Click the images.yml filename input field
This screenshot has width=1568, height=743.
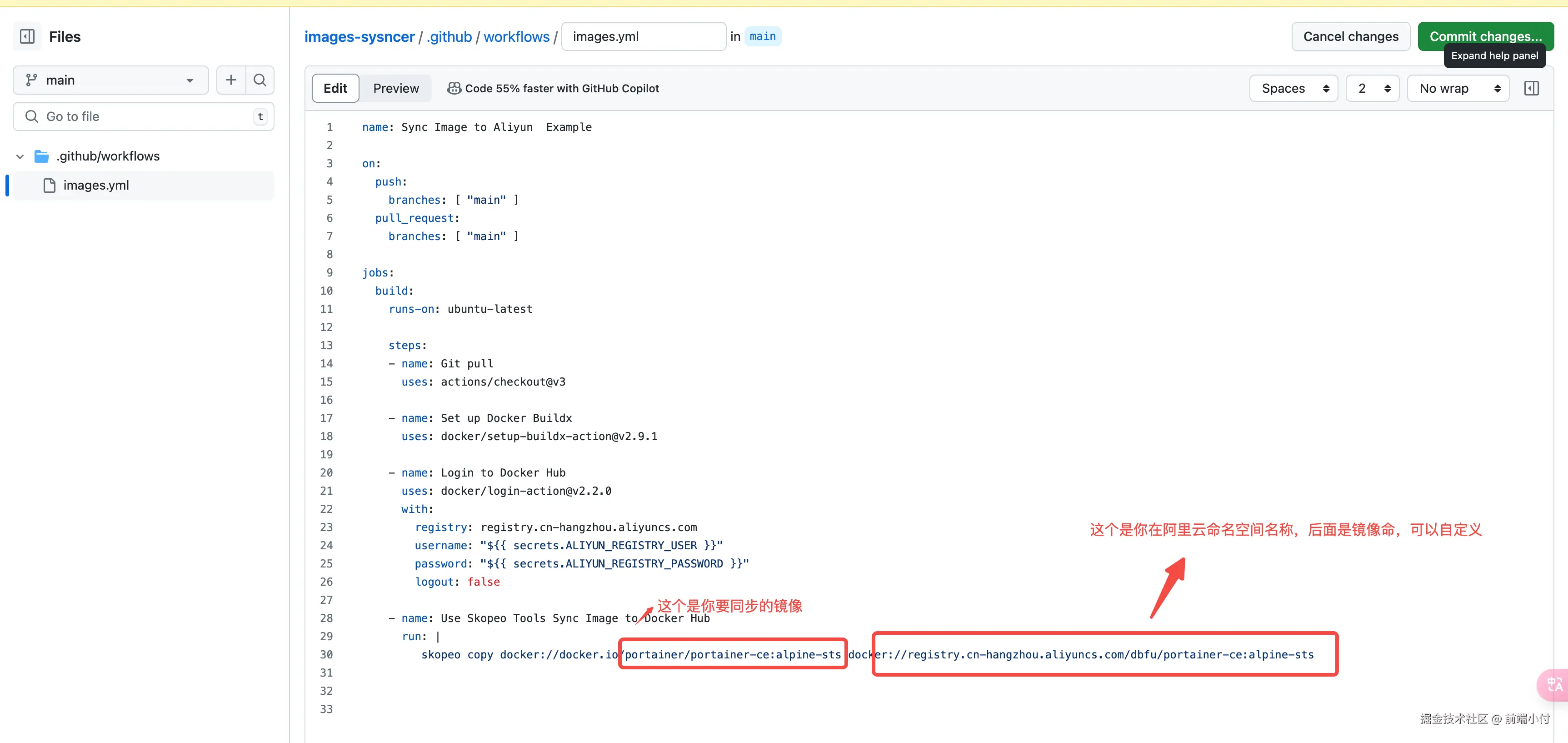(643, 36)
